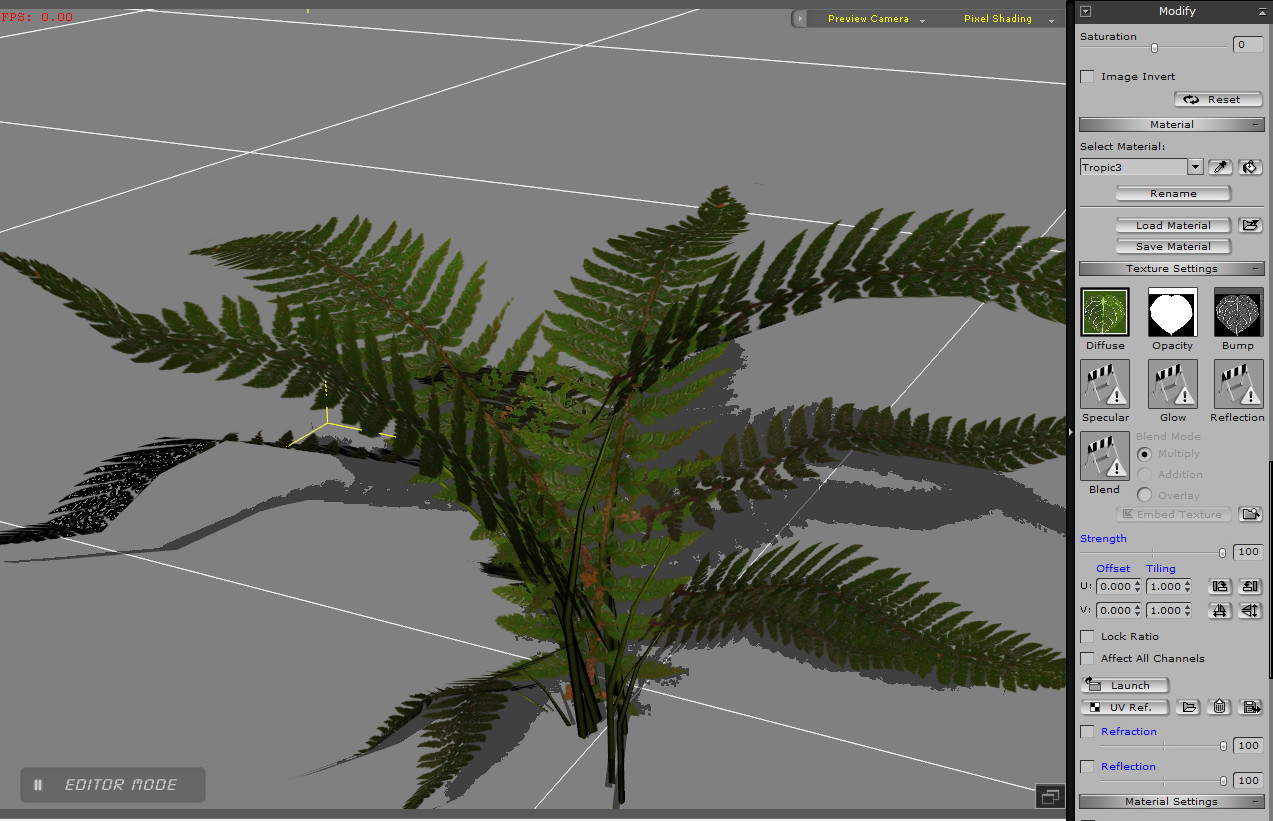The height and width of the screenshot is (821, 1273).
Task: Click the Refraction value field
Action: pyautogui.click(x=1247, y=745)
